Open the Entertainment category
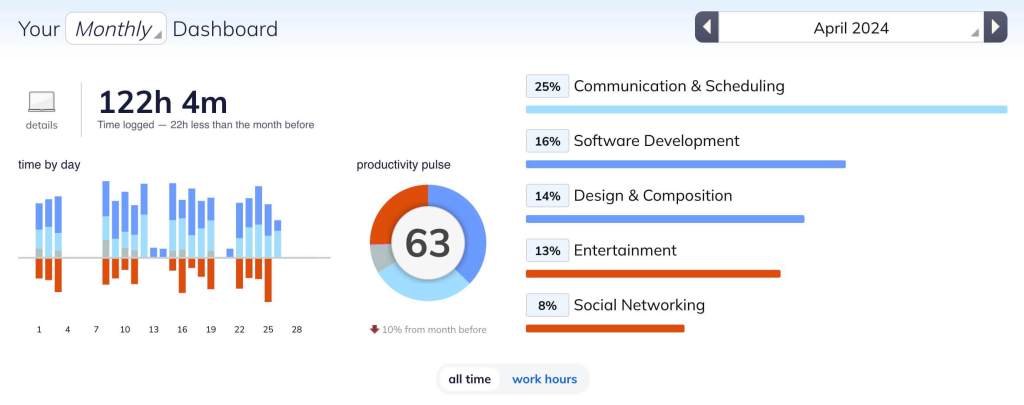The image size is (1024, 405). coord(624,250)
